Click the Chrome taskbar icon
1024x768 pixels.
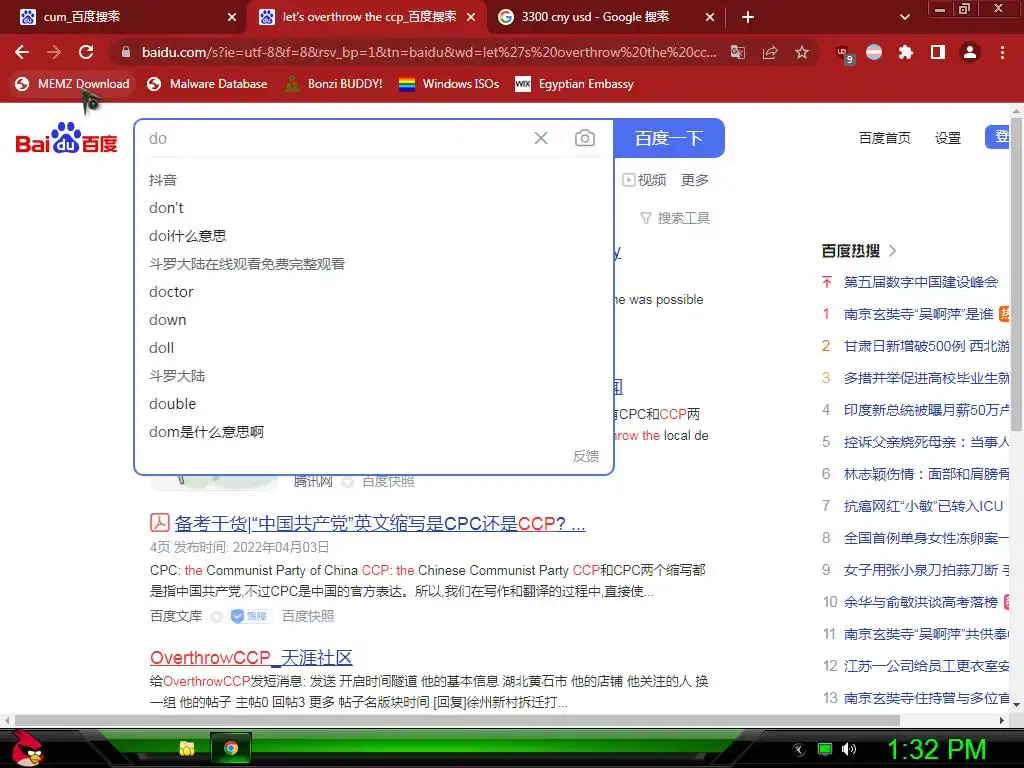click(x=231, y=748)
